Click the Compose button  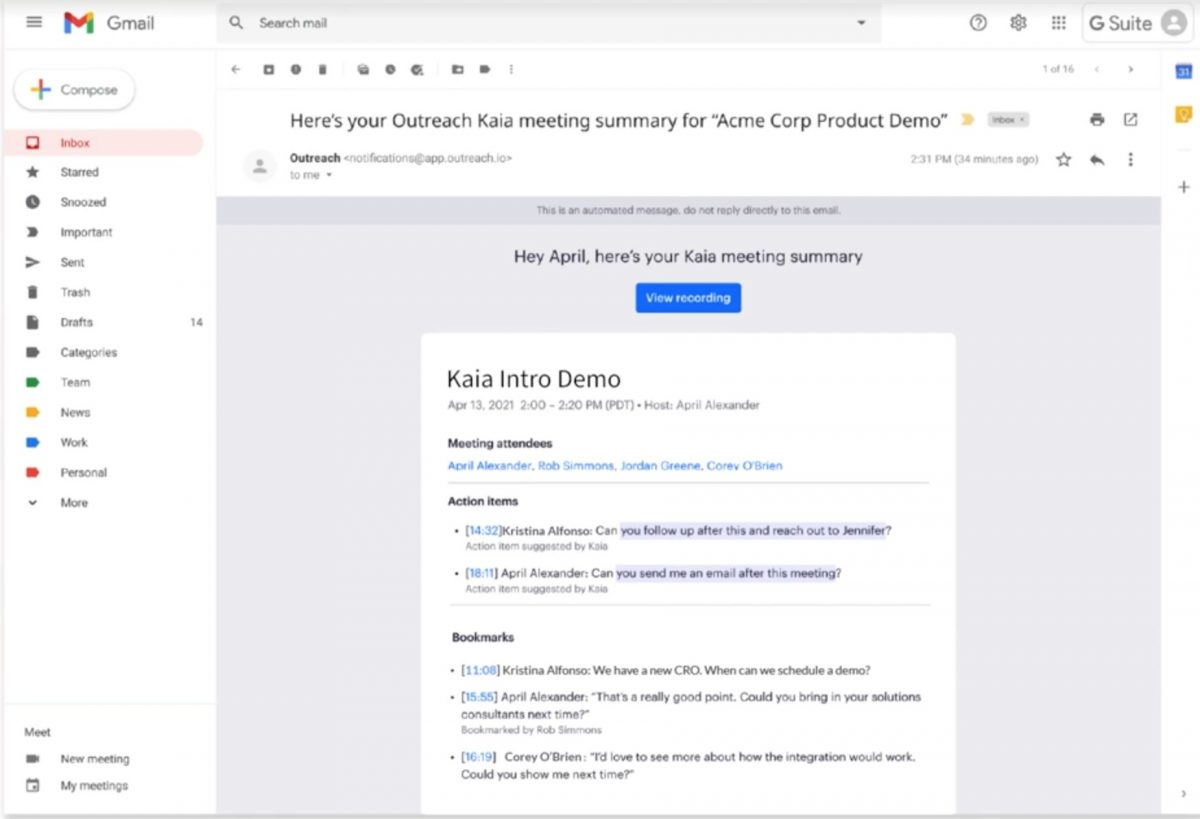74,90
